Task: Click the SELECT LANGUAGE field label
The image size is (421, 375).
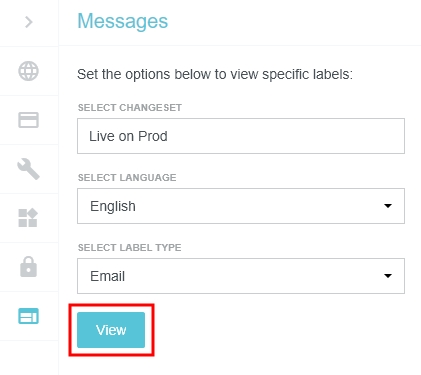Action: (x=127, y=178)
